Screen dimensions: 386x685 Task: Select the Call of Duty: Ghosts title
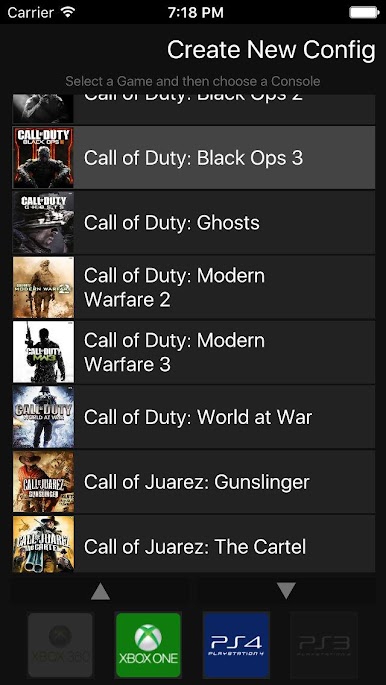172,223
